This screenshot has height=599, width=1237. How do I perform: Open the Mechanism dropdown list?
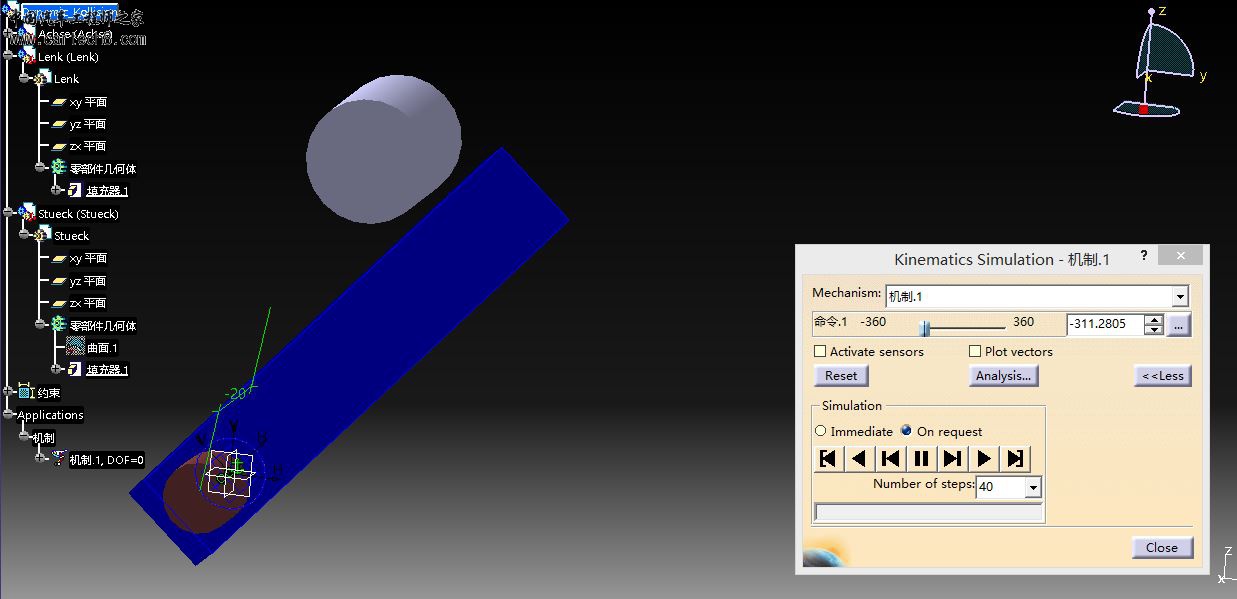1180,297
